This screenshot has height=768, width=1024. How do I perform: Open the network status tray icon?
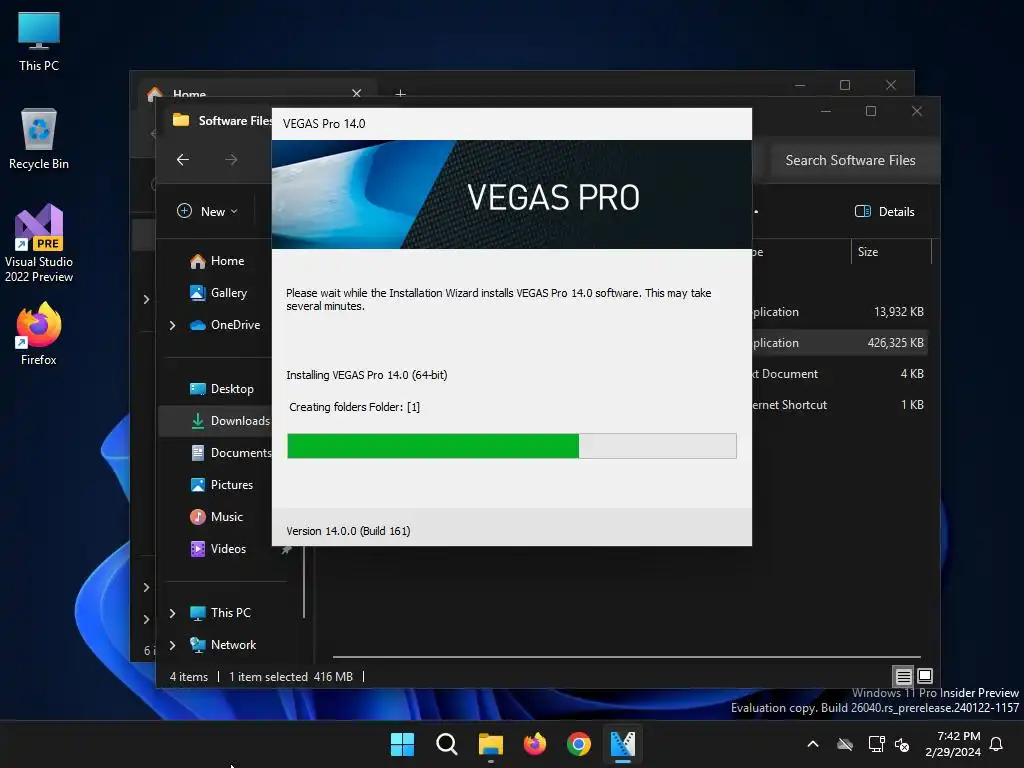876,744
